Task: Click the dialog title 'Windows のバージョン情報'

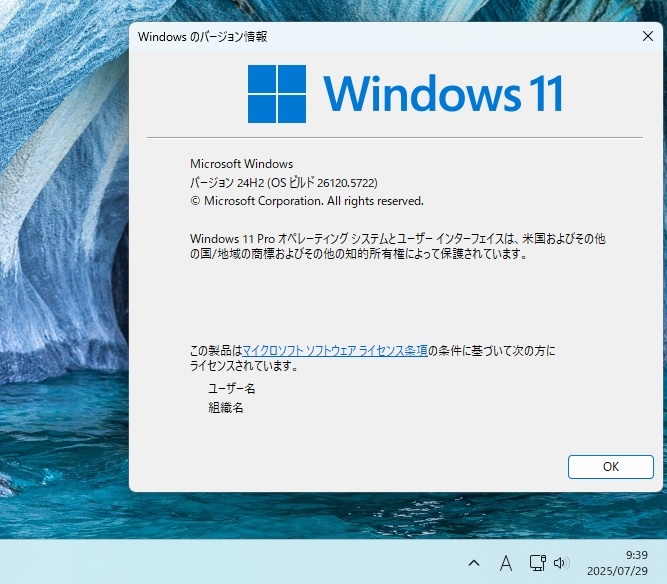Action: [x=202, y=37]
